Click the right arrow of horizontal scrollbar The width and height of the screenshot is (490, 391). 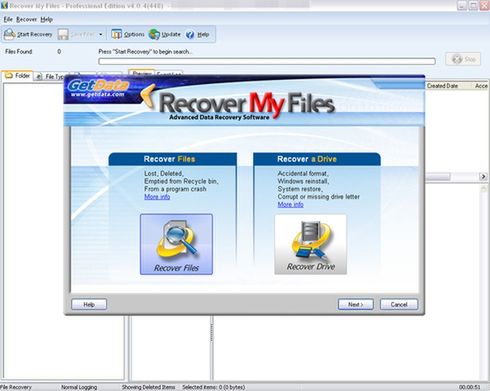[483, 176]
